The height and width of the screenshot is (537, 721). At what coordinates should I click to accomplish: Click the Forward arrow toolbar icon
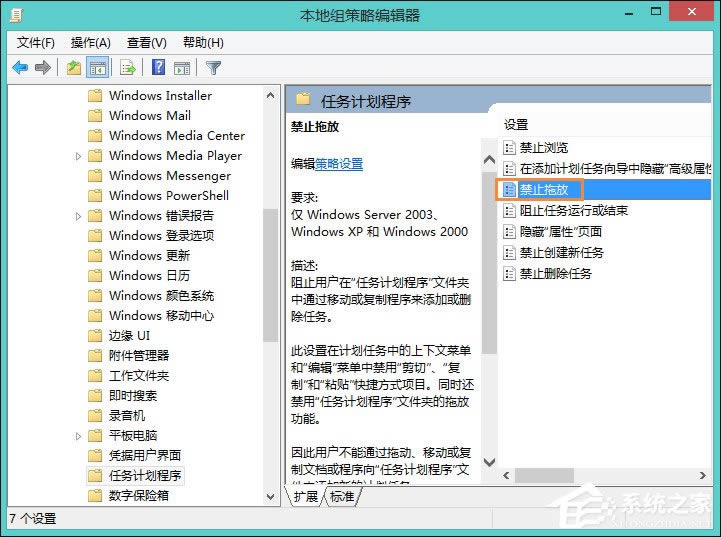point(43,68)
